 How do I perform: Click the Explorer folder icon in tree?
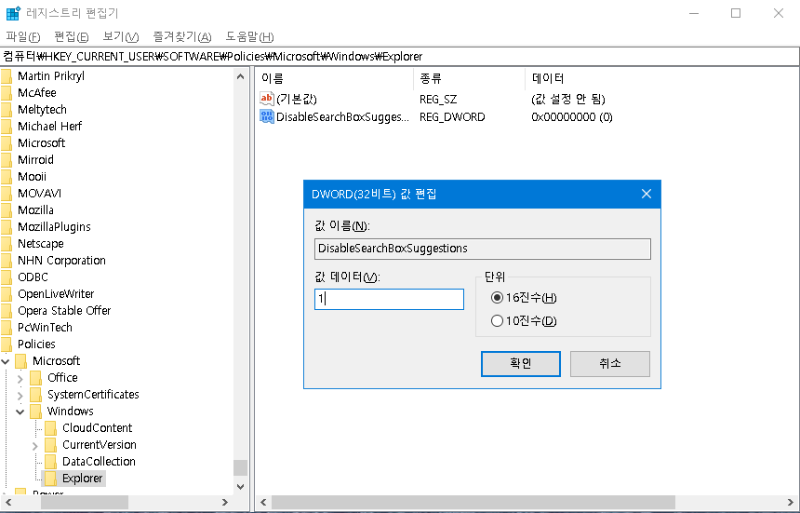pyautogui.click(x=50, y=479)
